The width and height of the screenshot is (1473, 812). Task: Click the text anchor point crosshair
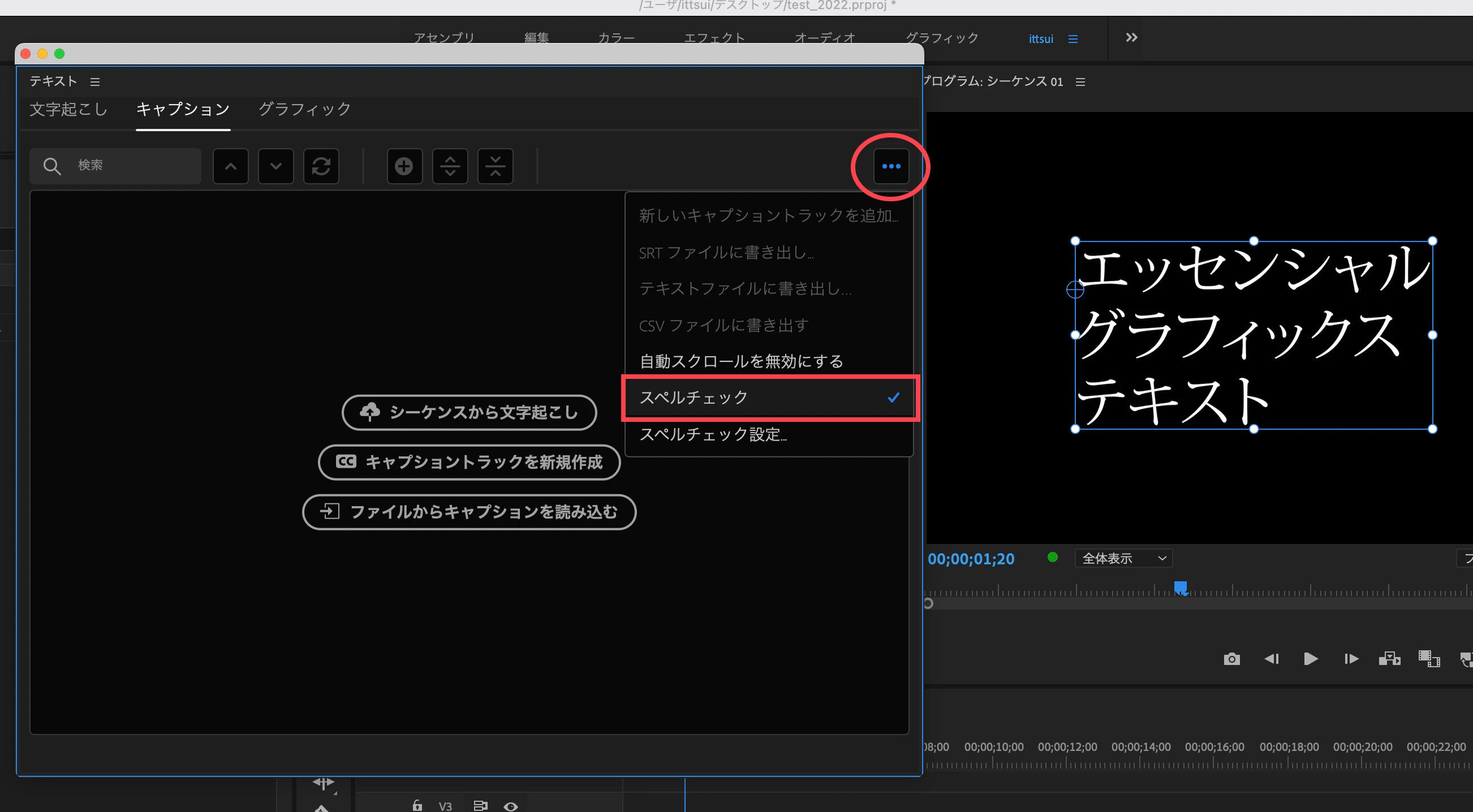tap(1075, 290)
